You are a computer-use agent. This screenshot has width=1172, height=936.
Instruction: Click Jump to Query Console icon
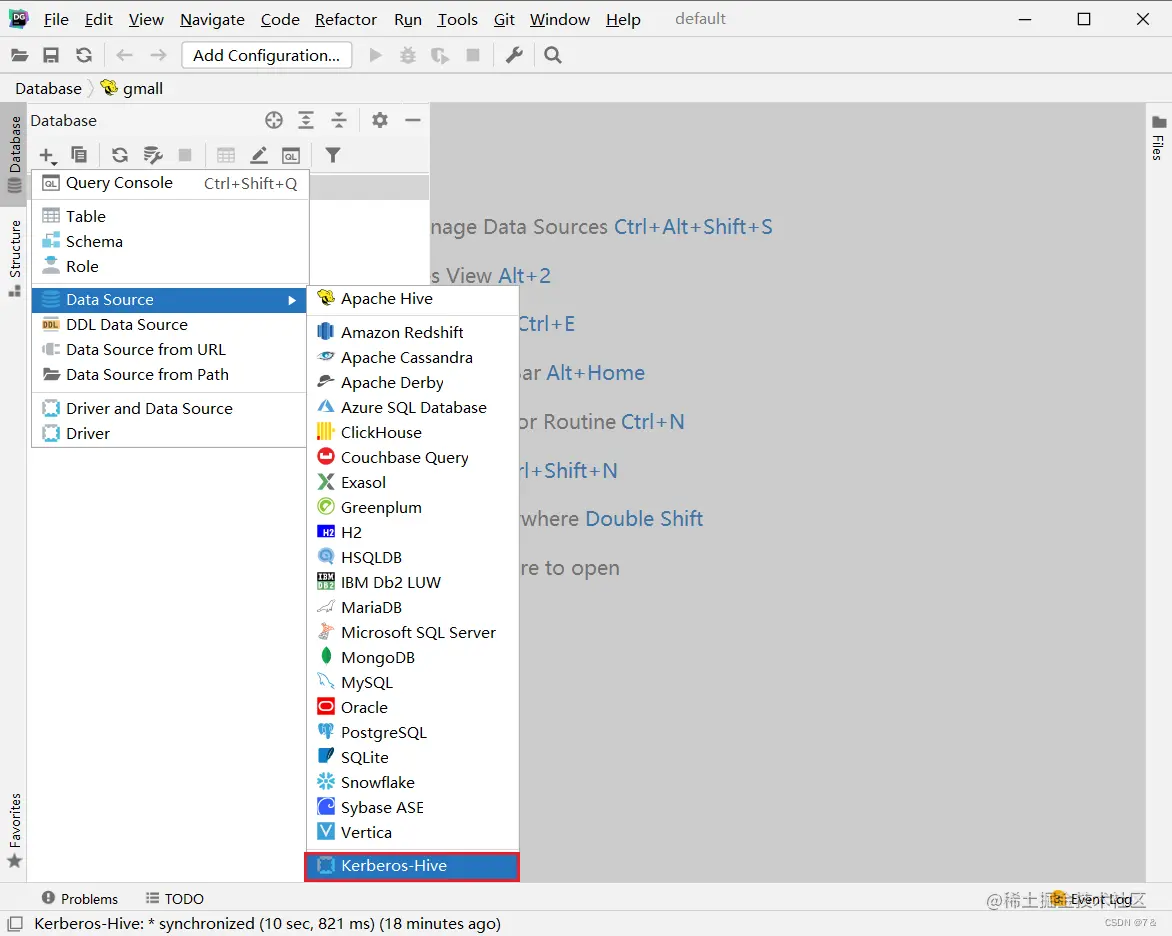[291, 155]
